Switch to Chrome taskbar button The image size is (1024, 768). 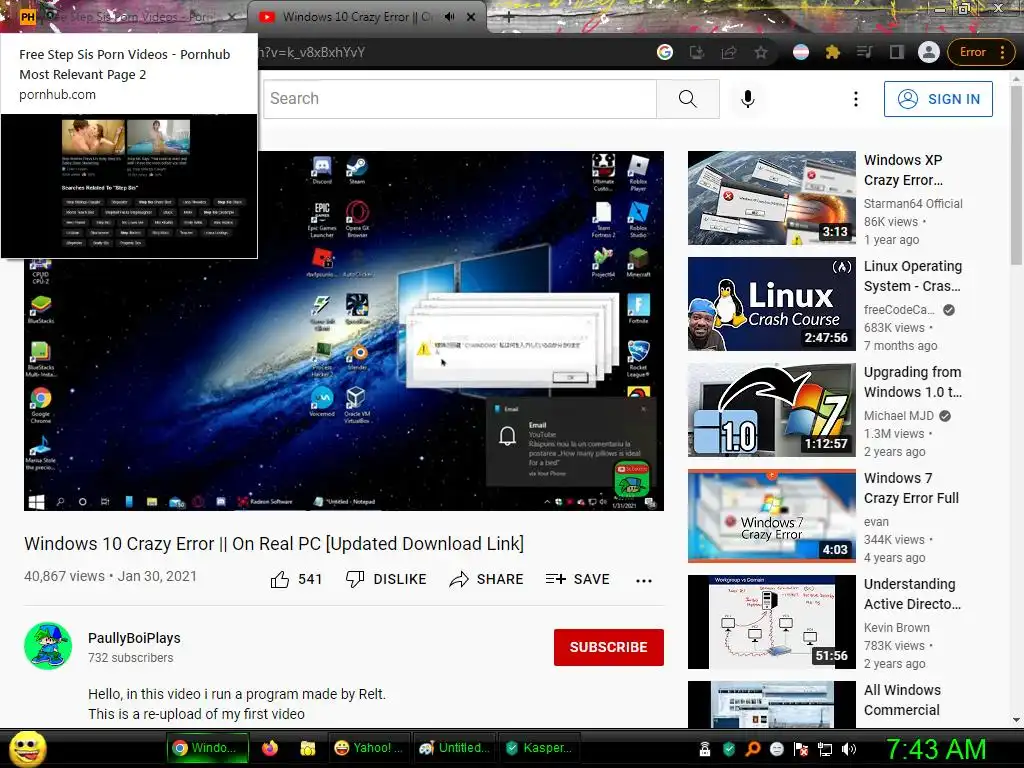coord(208,748)
